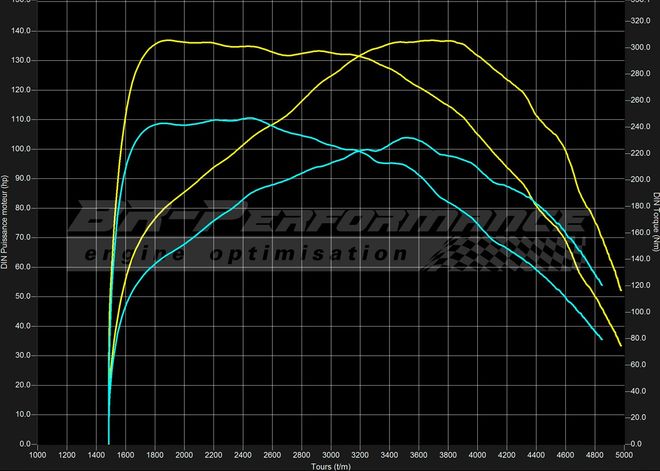Click the 140.0 label on the power axis

coord(22,31)
